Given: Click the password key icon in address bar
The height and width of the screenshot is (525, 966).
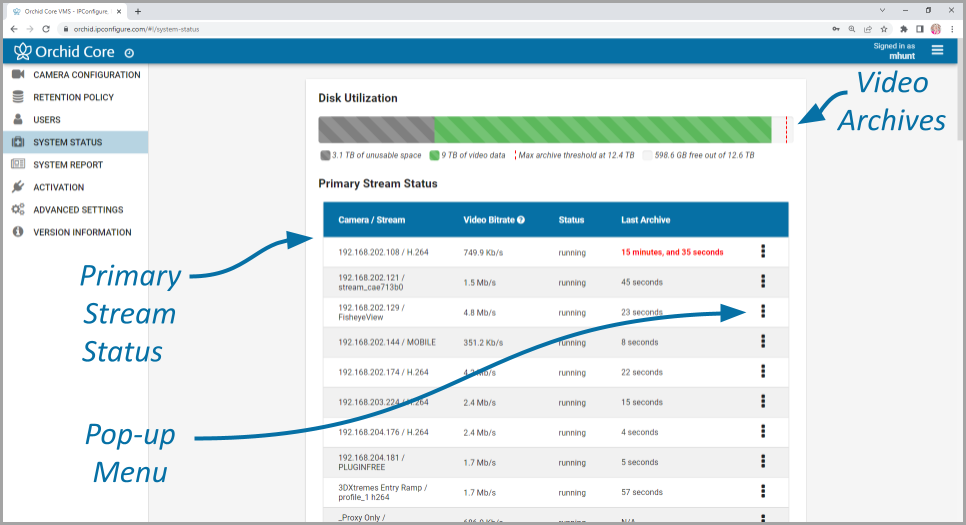Looking at the screenshot, I should (836, 29).
